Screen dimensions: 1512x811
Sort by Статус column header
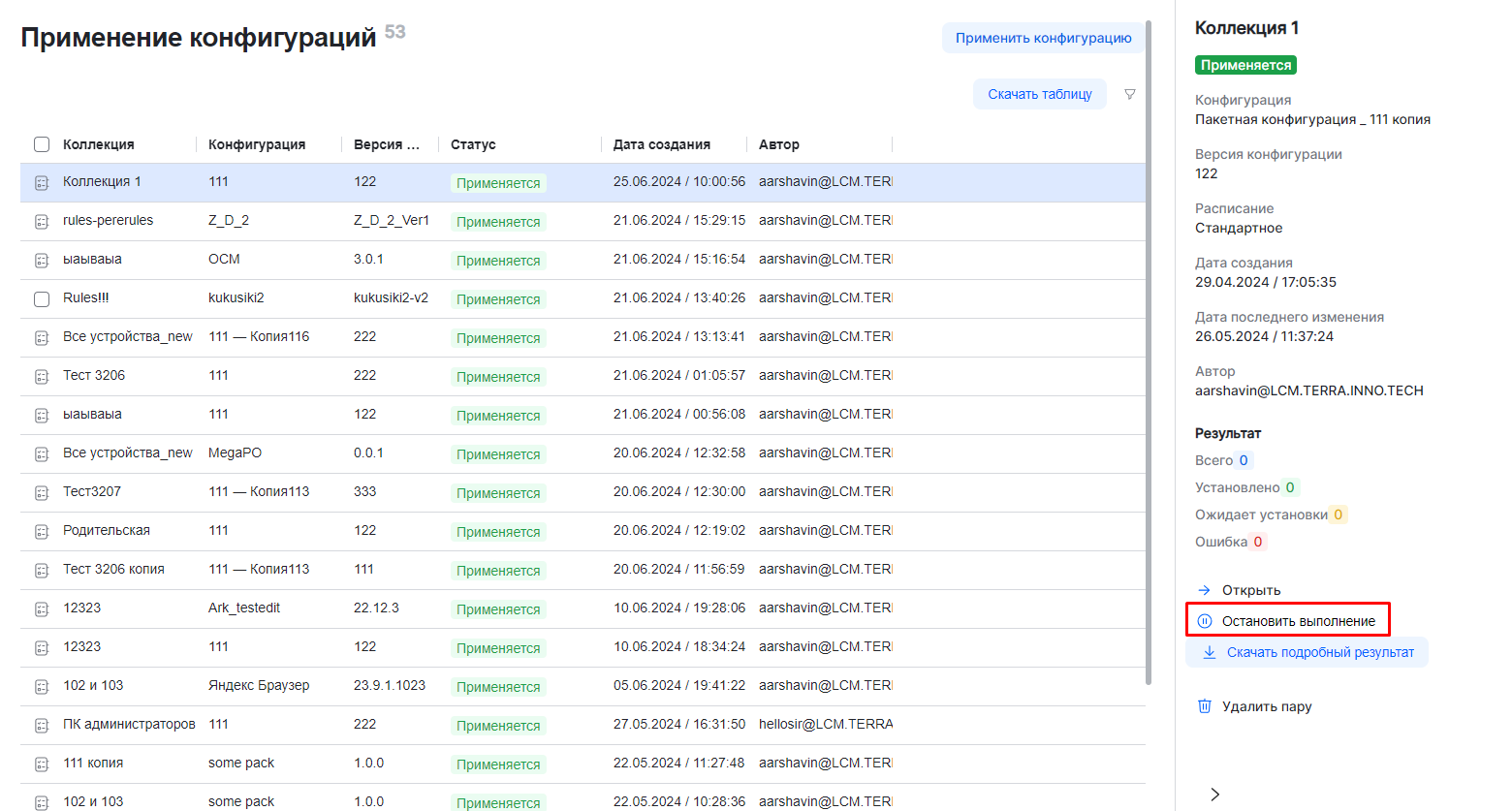click(x=473, y=144)
